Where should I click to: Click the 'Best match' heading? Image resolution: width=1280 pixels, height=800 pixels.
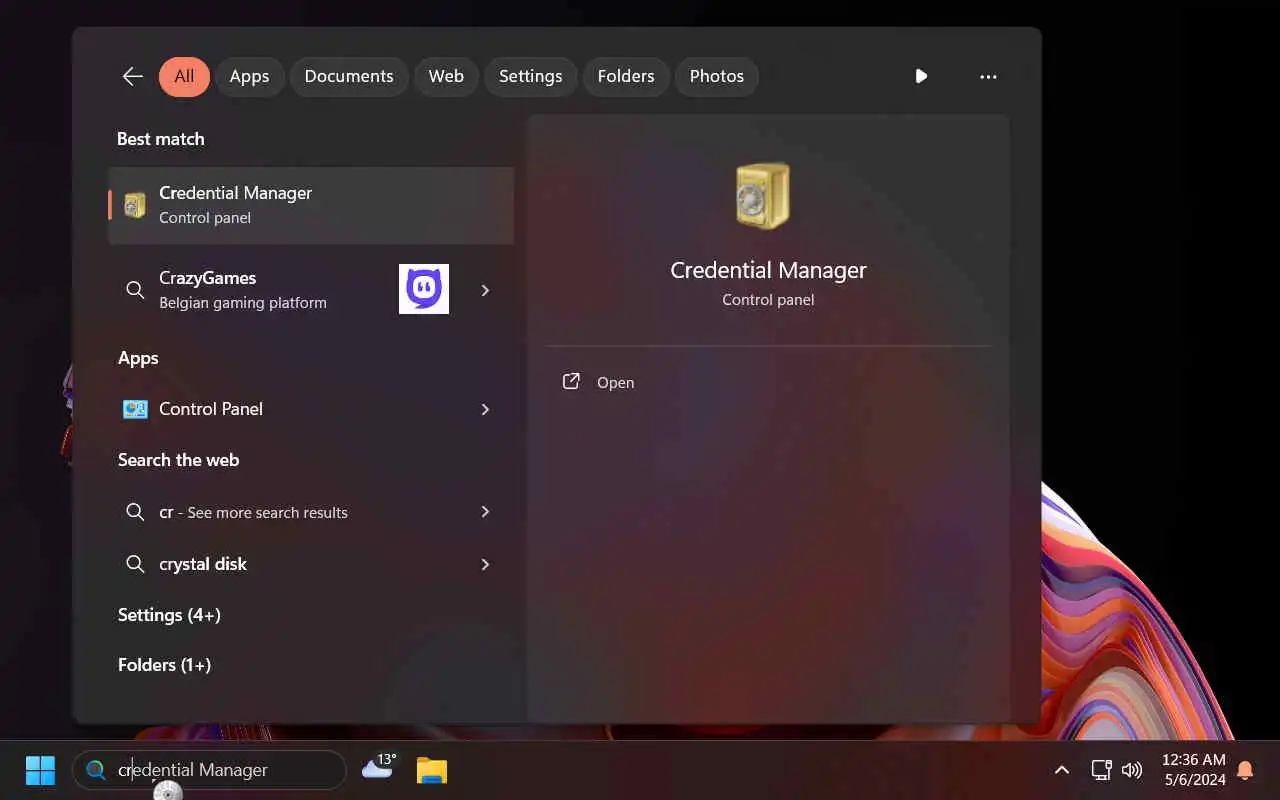point(160,139)
